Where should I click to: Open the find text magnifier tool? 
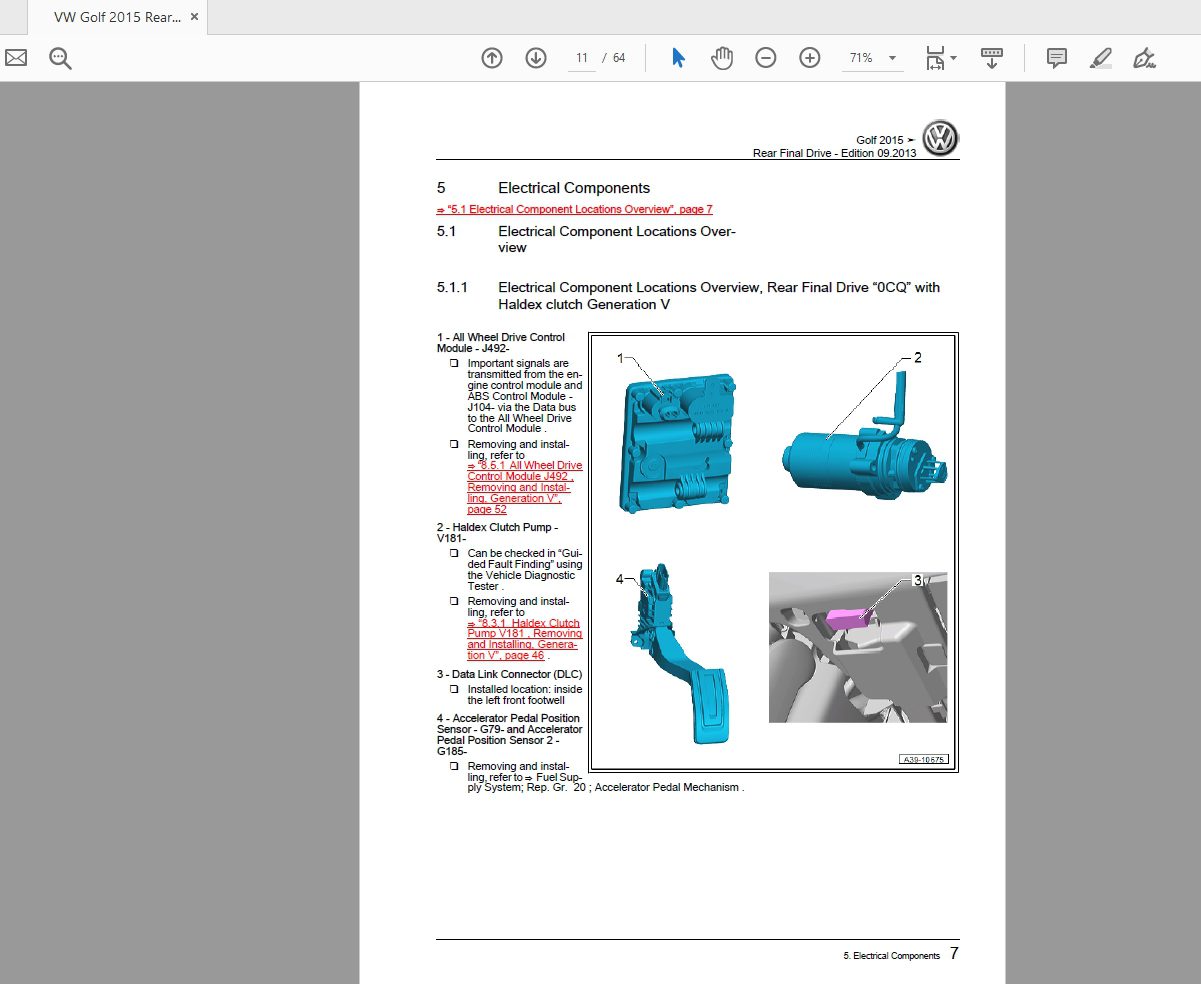point(60,58)
